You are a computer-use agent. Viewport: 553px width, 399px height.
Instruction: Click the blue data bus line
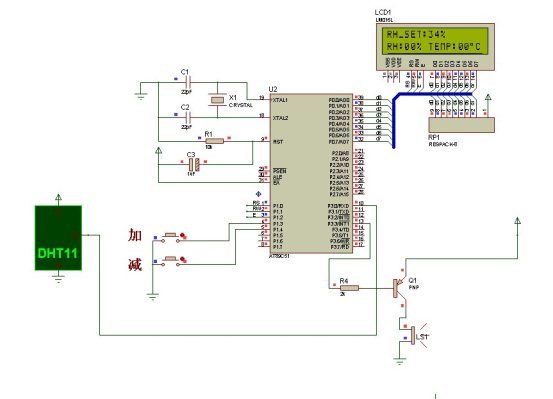(394, 120)
